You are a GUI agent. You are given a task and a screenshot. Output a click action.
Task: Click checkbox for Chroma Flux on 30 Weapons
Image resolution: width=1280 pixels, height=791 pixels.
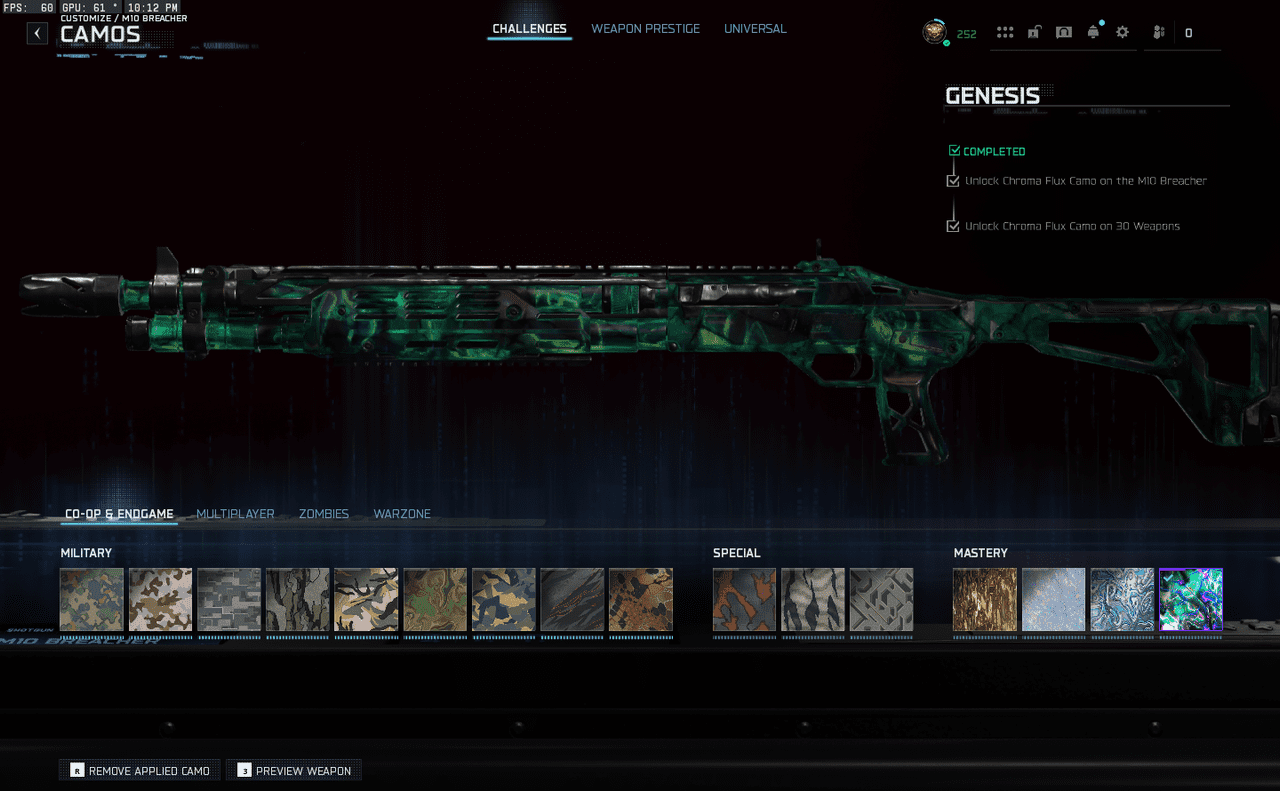pyautogui.click(x=953, y=226)
